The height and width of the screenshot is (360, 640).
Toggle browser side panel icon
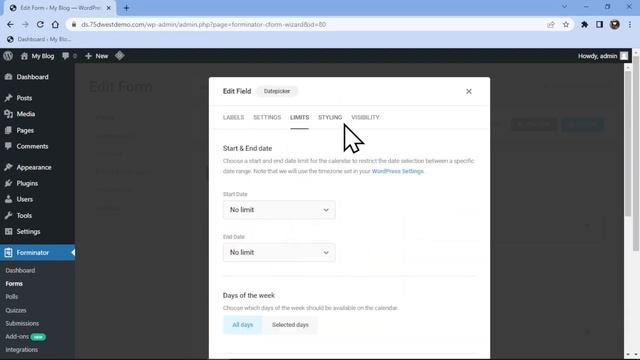coord(599,24)
